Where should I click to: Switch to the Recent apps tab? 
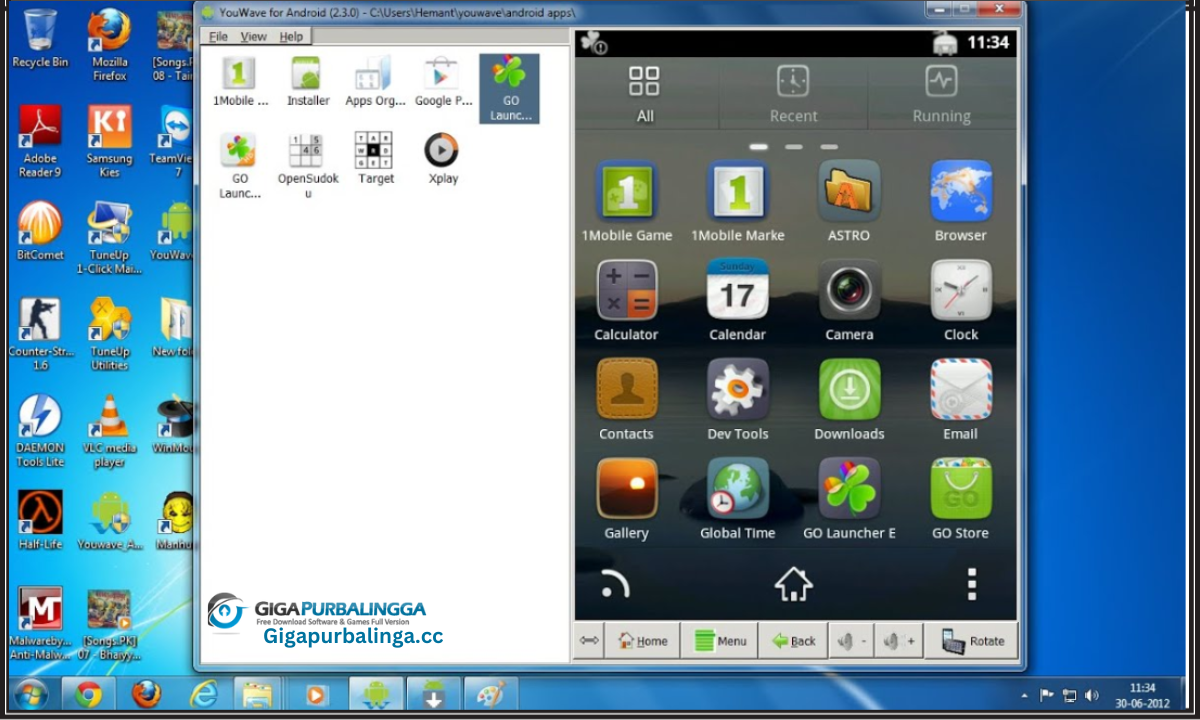[793, 94]
